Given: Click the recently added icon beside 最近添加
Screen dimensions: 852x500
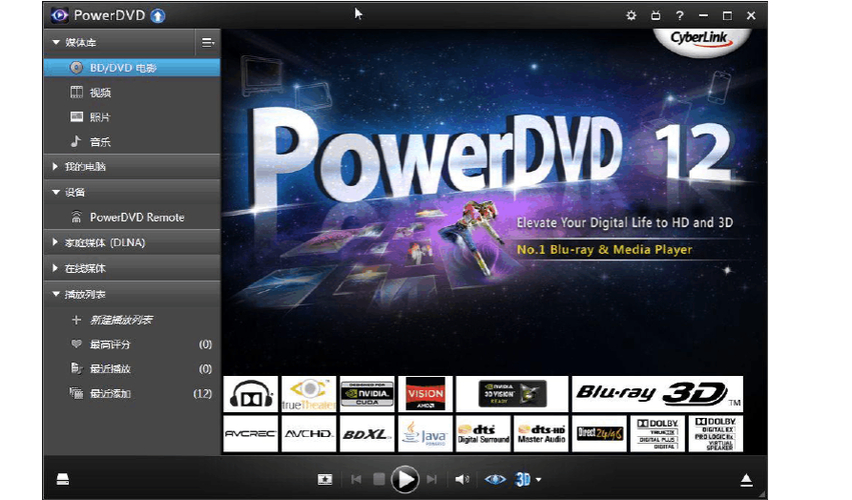Looking at the screenshot, I should point(77,393).
